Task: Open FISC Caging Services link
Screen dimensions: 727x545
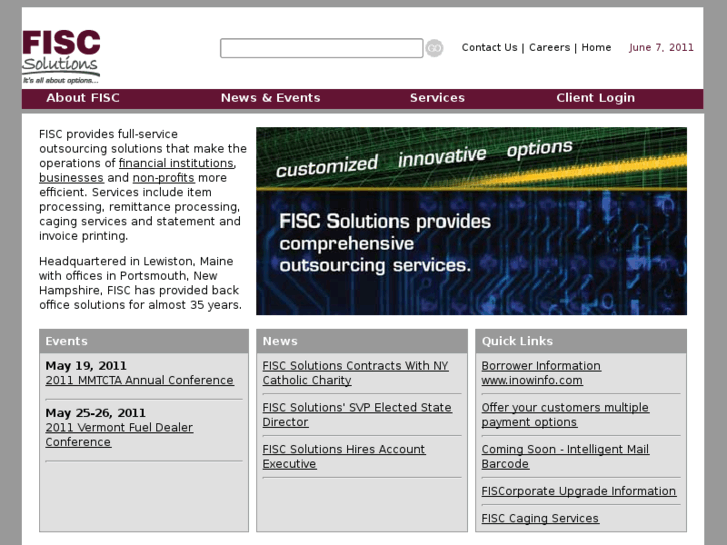Action: pyautogui.click(x=540, y=519)
